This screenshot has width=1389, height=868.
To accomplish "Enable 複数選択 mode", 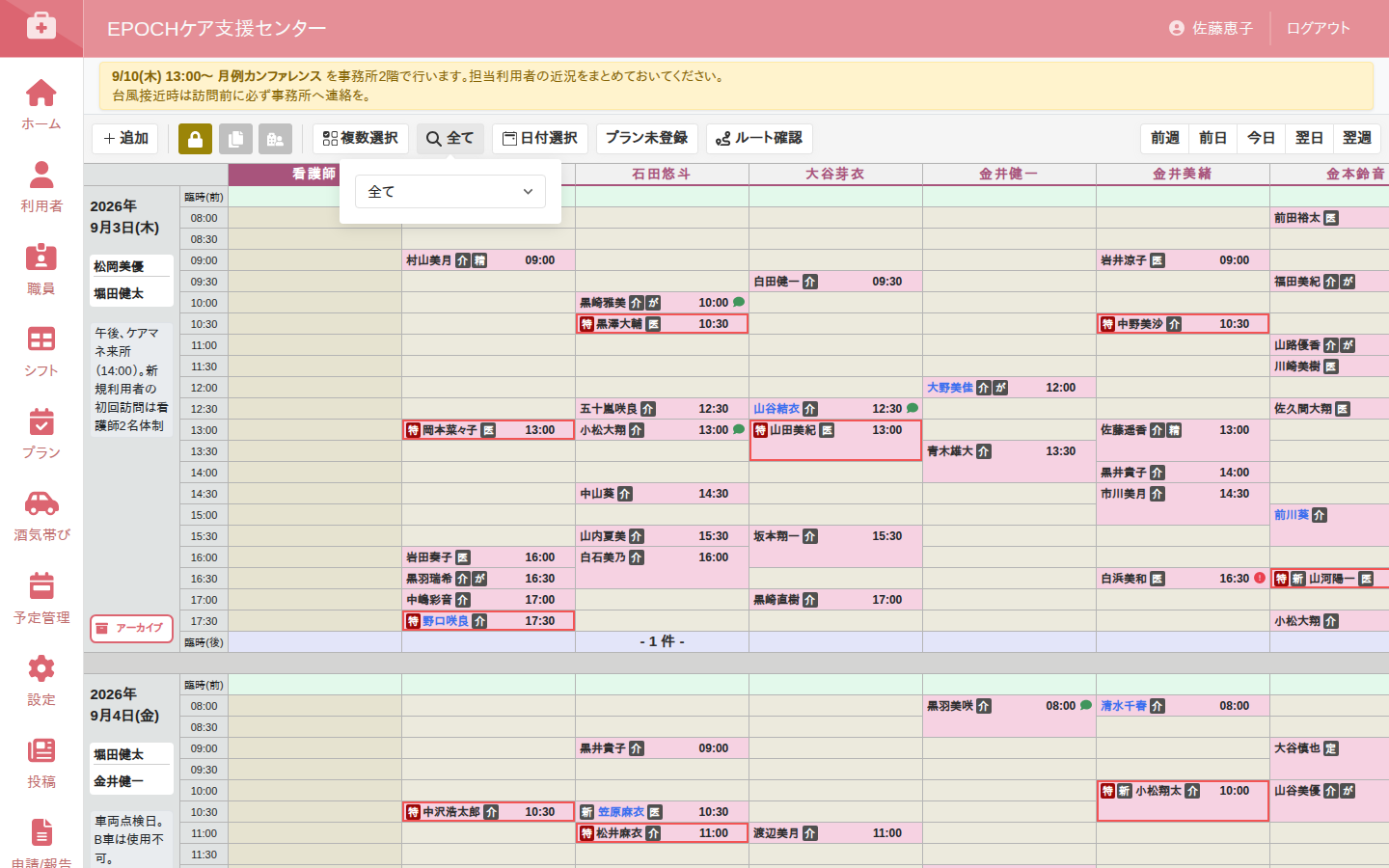I will [x=361, y=139].
